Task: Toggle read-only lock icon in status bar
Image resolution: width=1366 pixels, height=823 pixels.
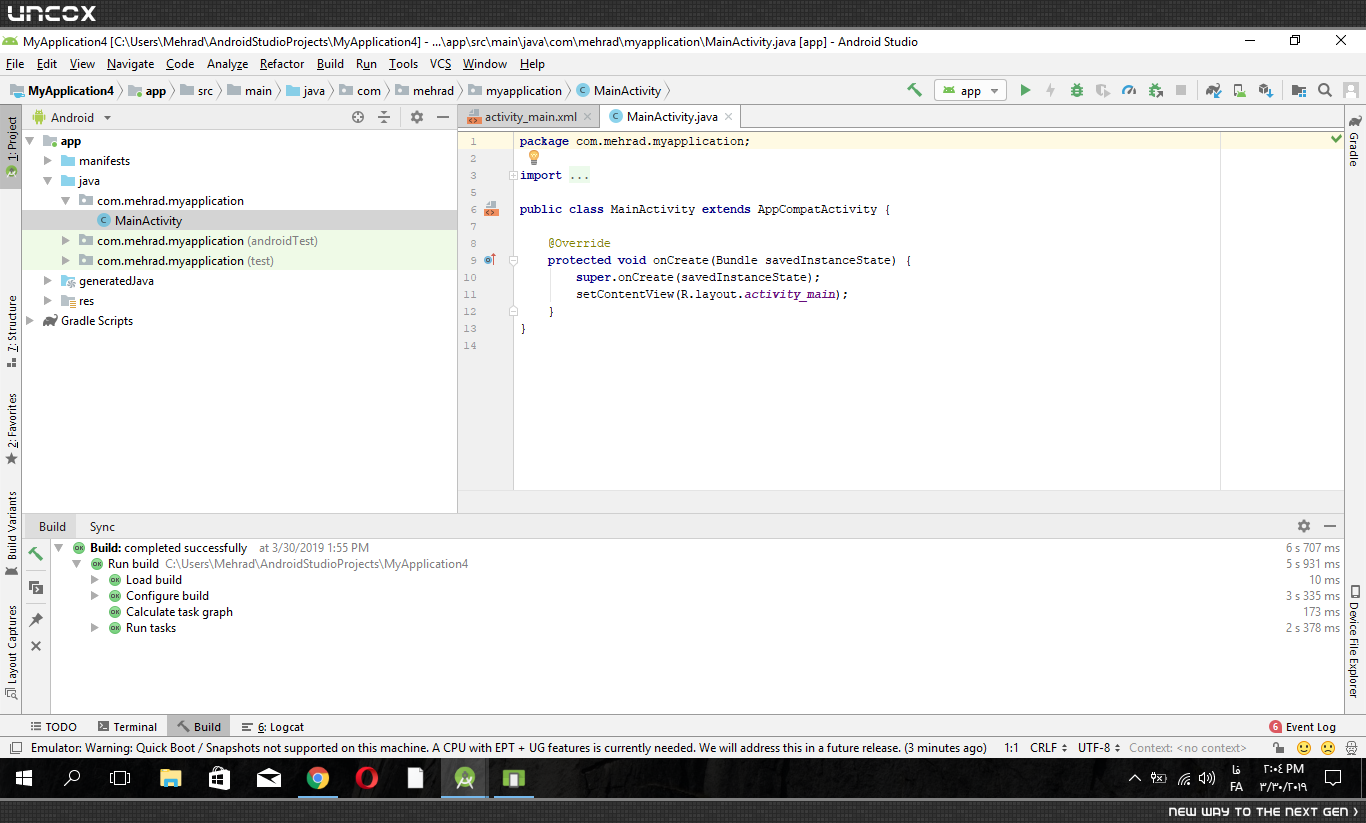Action: coord(1278,748)
